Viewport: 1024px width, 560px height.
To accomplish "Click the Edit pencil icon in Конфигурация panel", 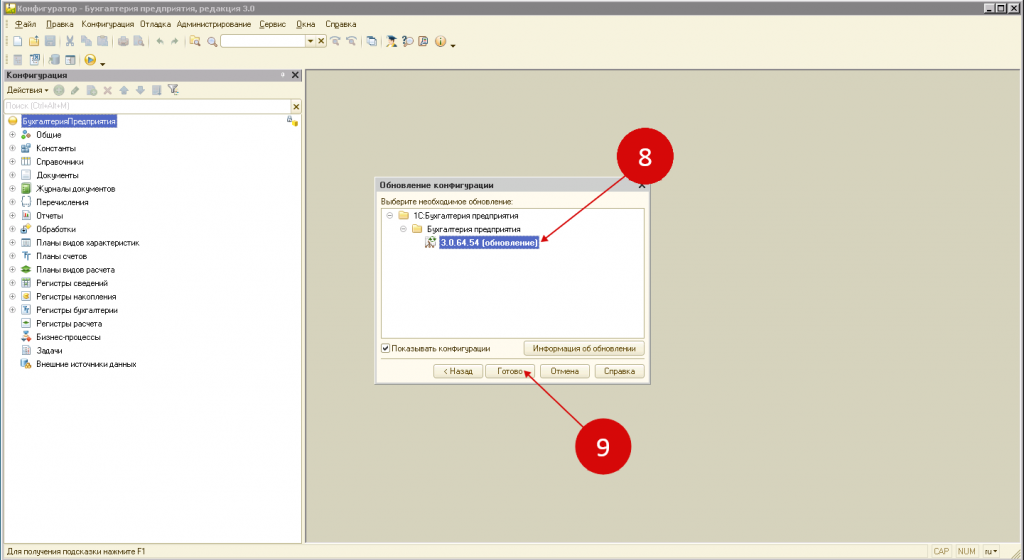I will tap(75, 90).
